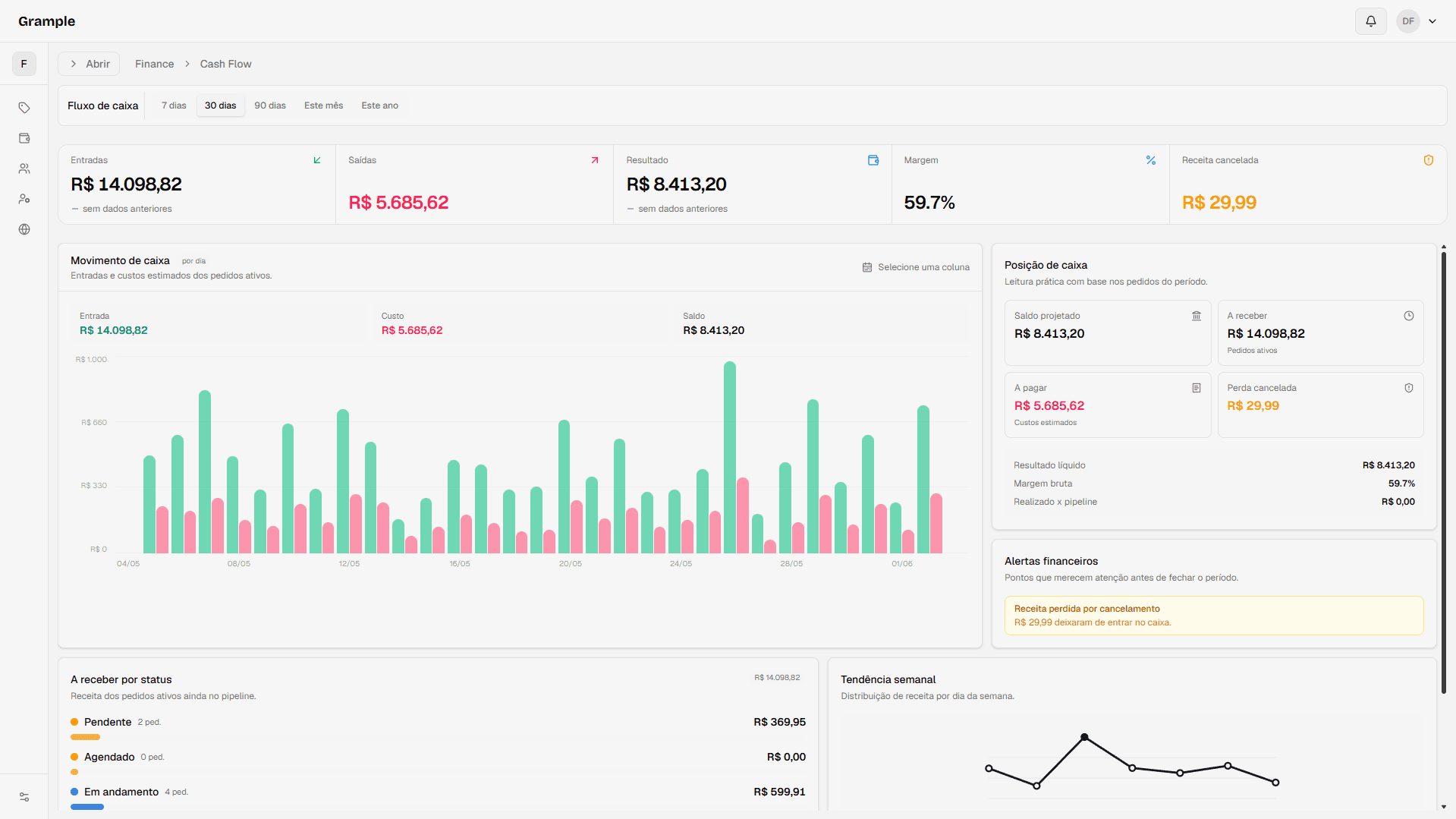Viewport: 1456px width, 819px height.
Task: Open the wallet icon in sidebar
Action: click(24, 138)
